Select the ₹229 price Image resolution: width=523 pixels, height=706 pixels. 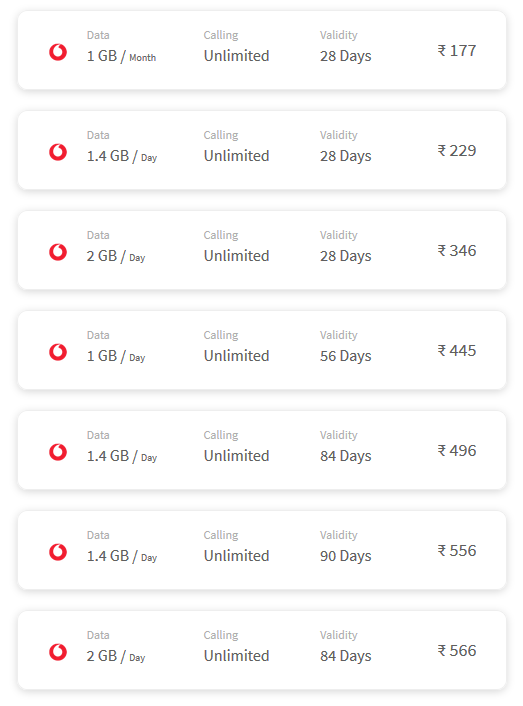[457, 150]
